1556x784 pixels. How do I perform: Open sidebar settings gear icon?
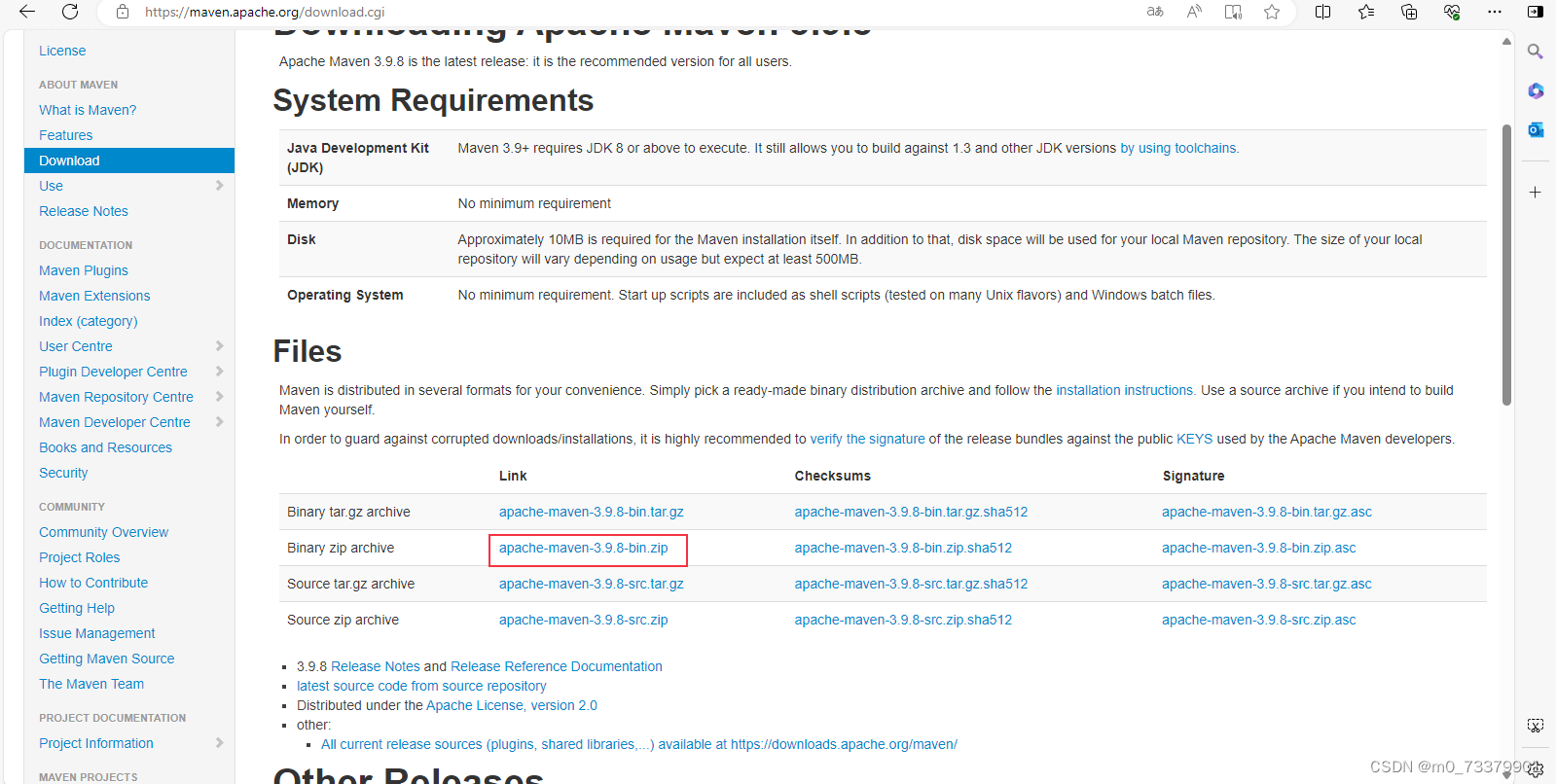(1536, 769)
